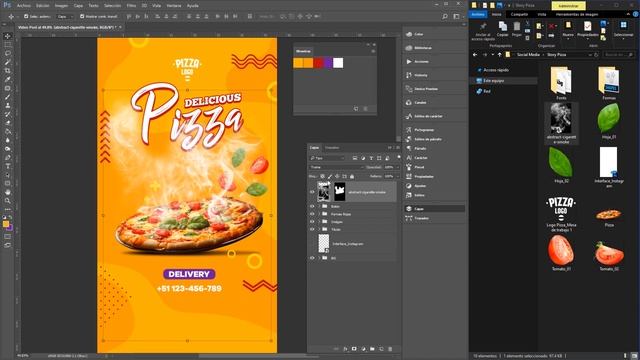Select the Hand tool
This screenshot has height=360, width=640.
click(7, 192)
